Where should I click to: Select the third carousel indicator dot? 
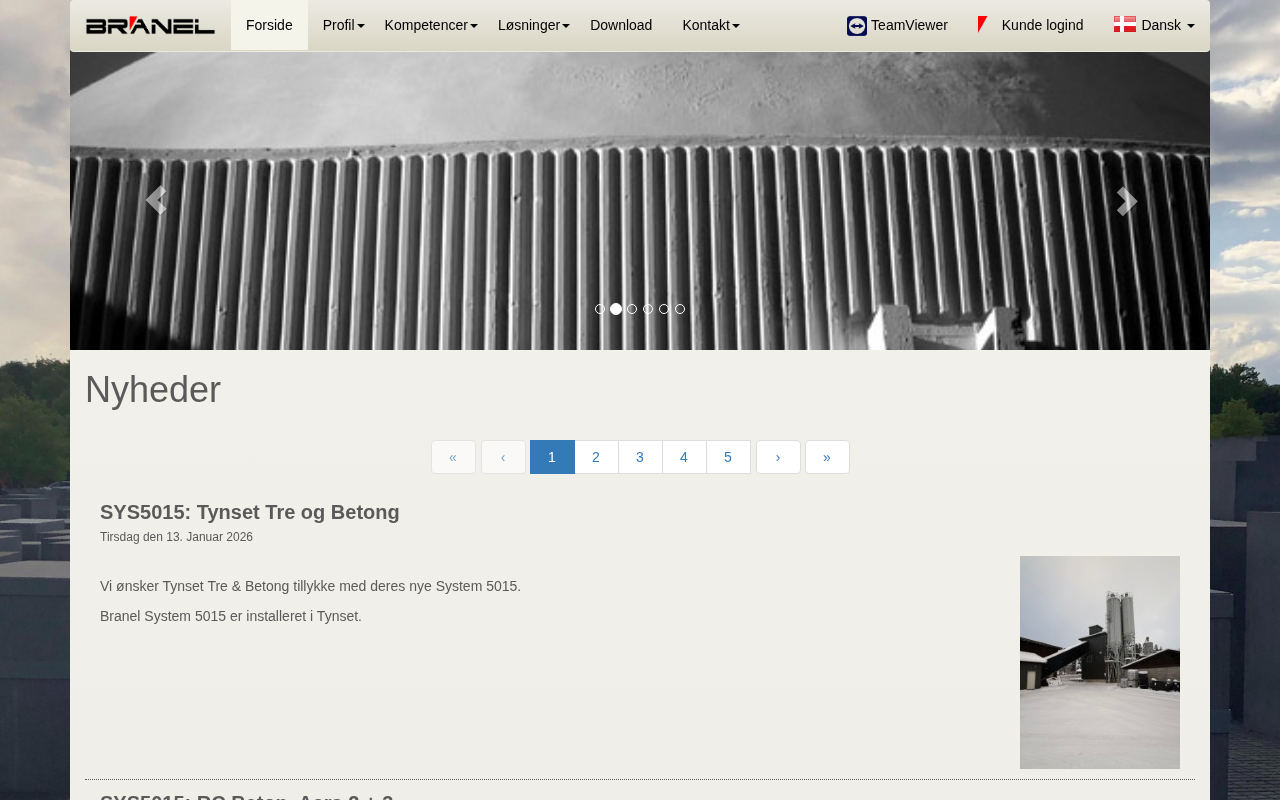[632, 309]
